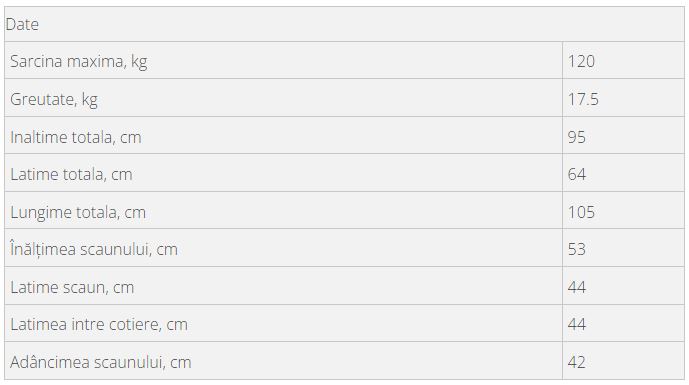Click the 44 value for Latime scaun
The width and height of the screenshot is (689, 385).
click(x=577, y=287)
